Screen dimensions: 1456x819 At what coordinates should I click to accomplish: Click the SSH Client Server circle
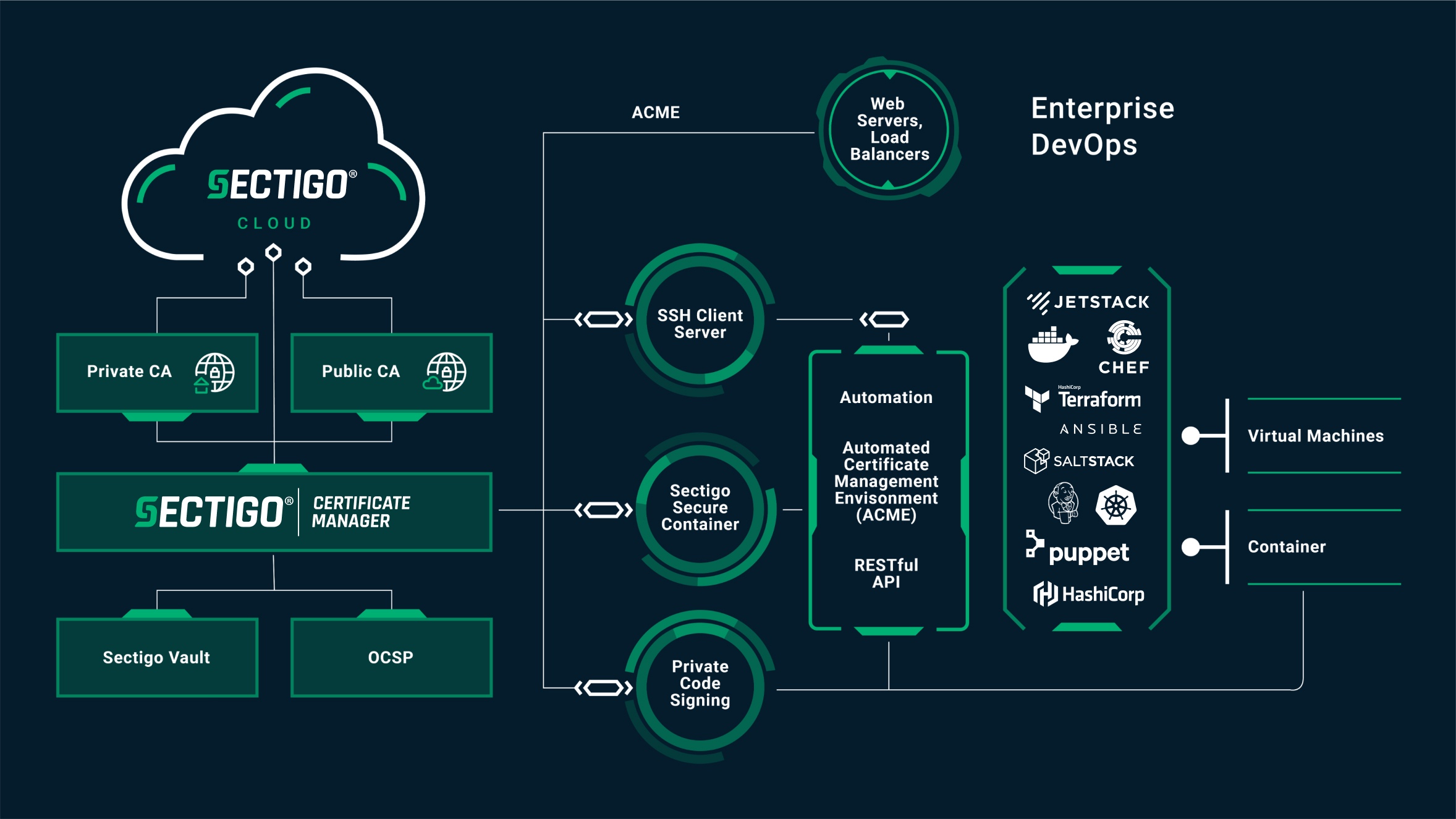coord(700,323)
